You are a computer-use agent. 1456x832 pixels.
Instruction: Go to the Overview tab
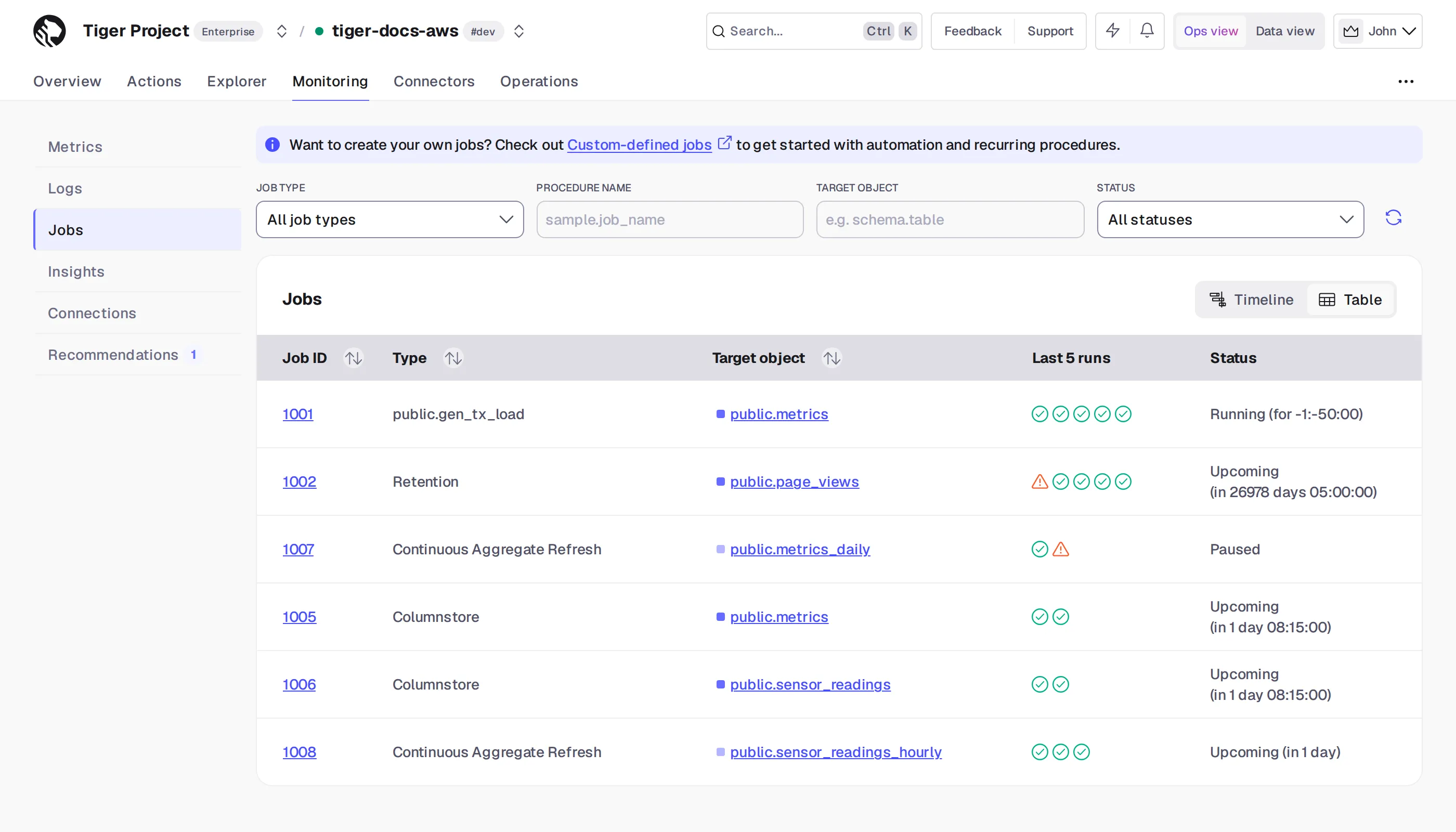coord(68,82)
